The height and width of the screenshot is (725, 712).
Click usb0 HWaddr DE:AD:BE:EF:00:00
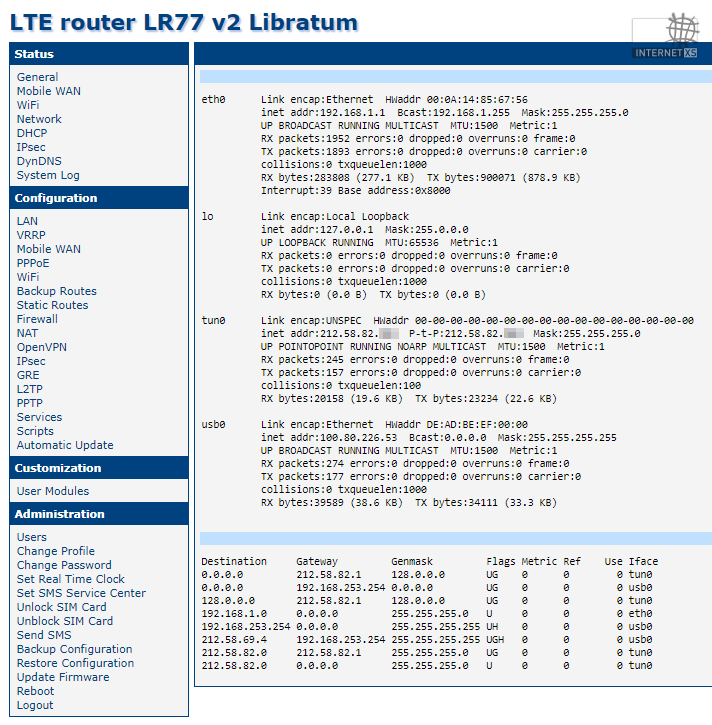click(x=456, y=424)
